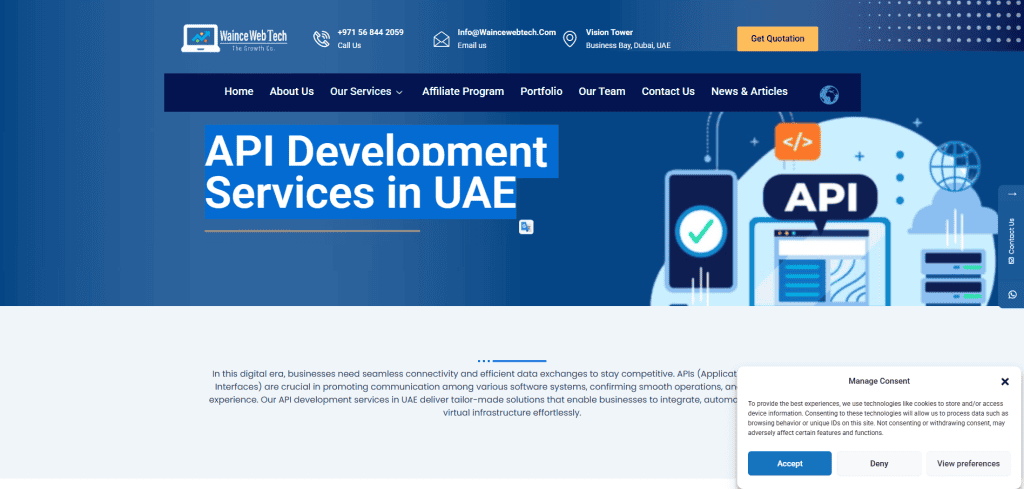
Task: Accept the cookie consent
Action: pos(790,464)
